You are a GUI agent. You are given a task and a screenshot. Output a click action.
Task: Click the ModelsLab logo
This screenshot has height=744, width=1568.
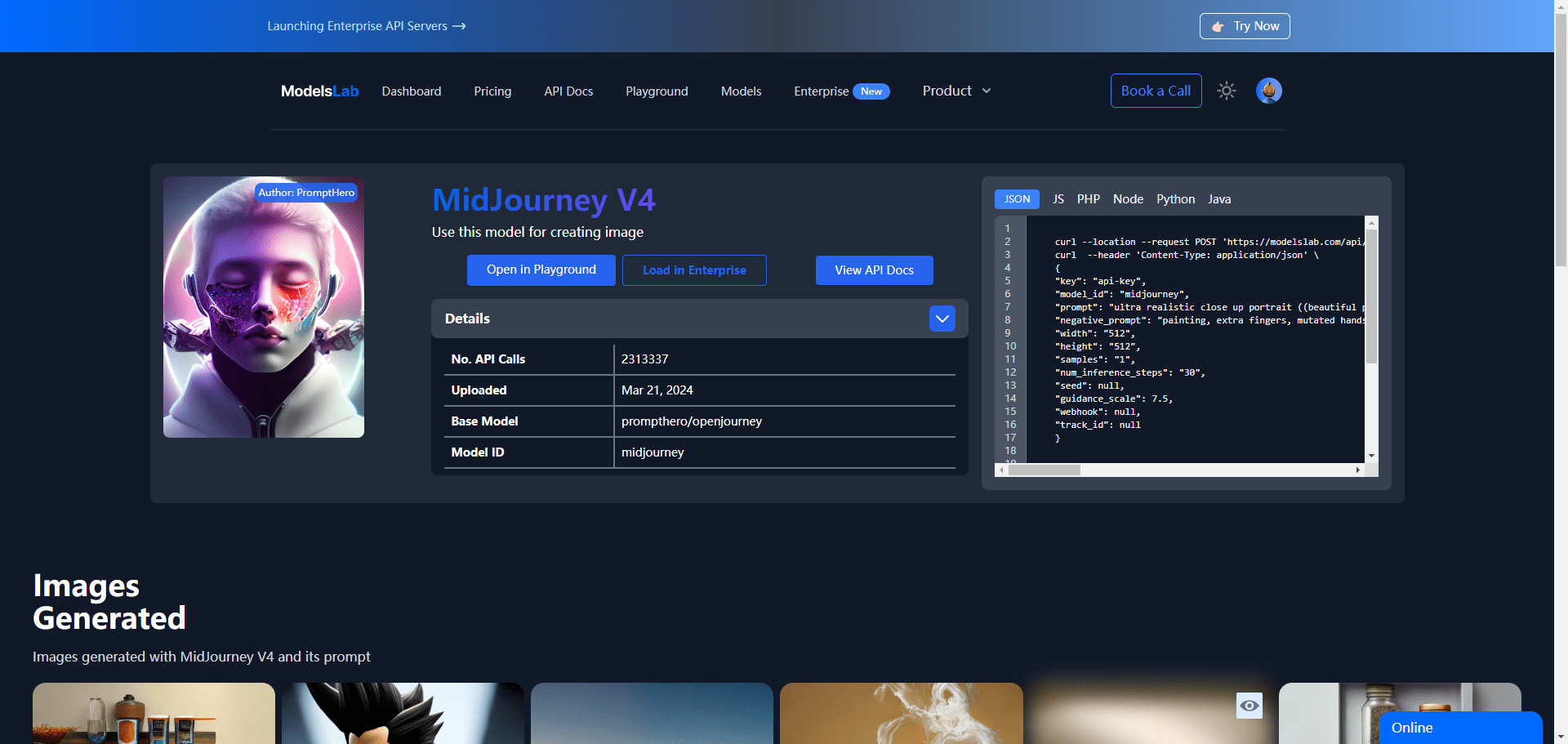(319, 91)
